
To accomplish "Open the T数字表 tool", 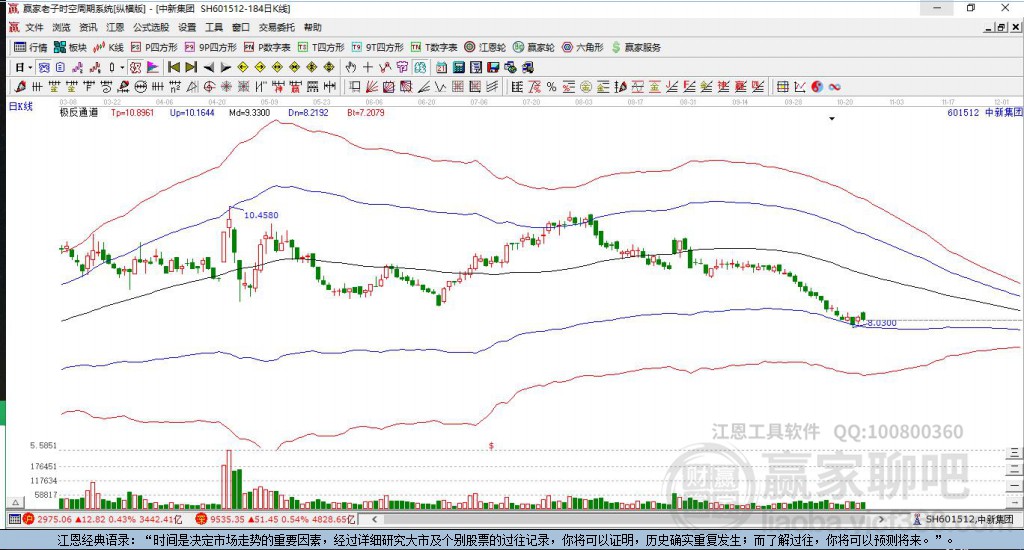I will click(x=434, y=47).
